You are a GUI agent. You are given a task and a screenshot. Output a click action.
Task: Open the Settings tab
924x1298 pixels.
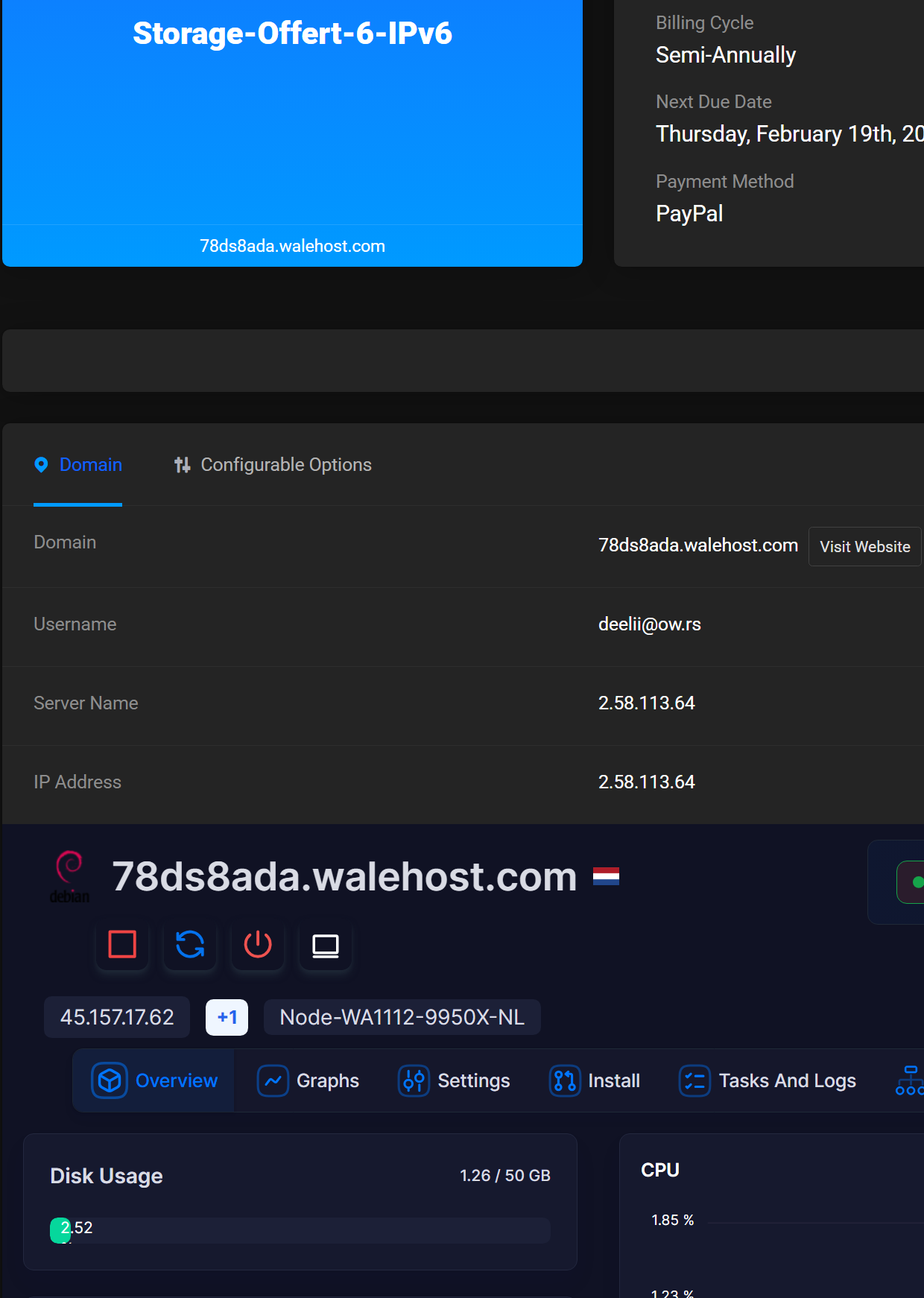point(455,1080)
